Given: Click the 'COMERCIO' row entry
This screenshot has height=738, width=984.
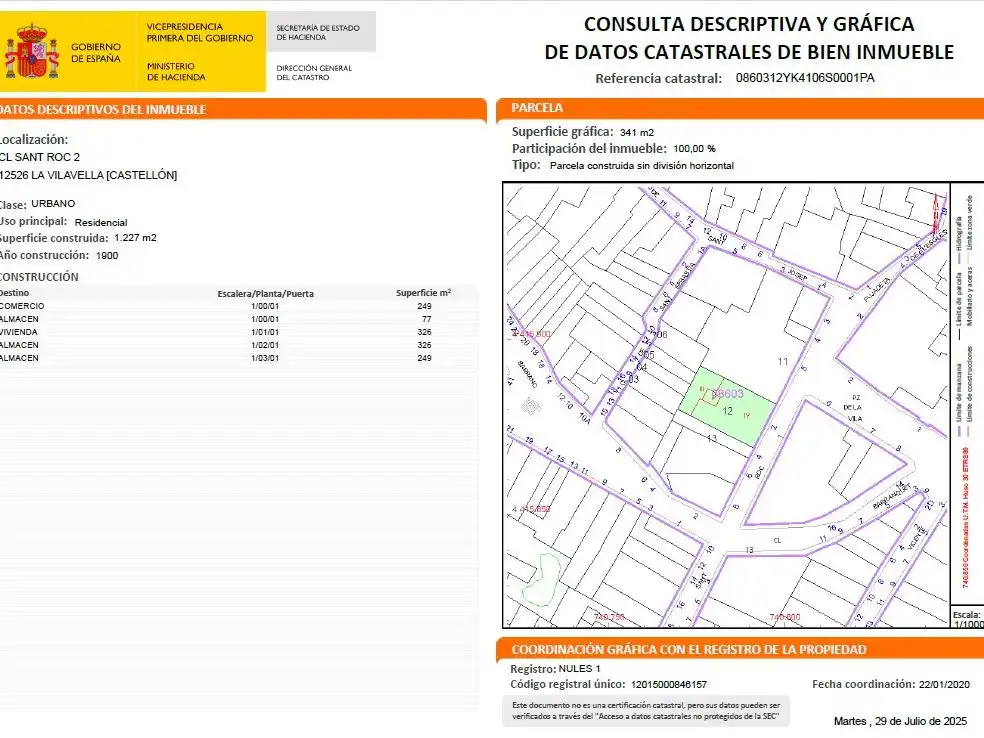Looking at the screenshot, I should [x=22, y=306].
